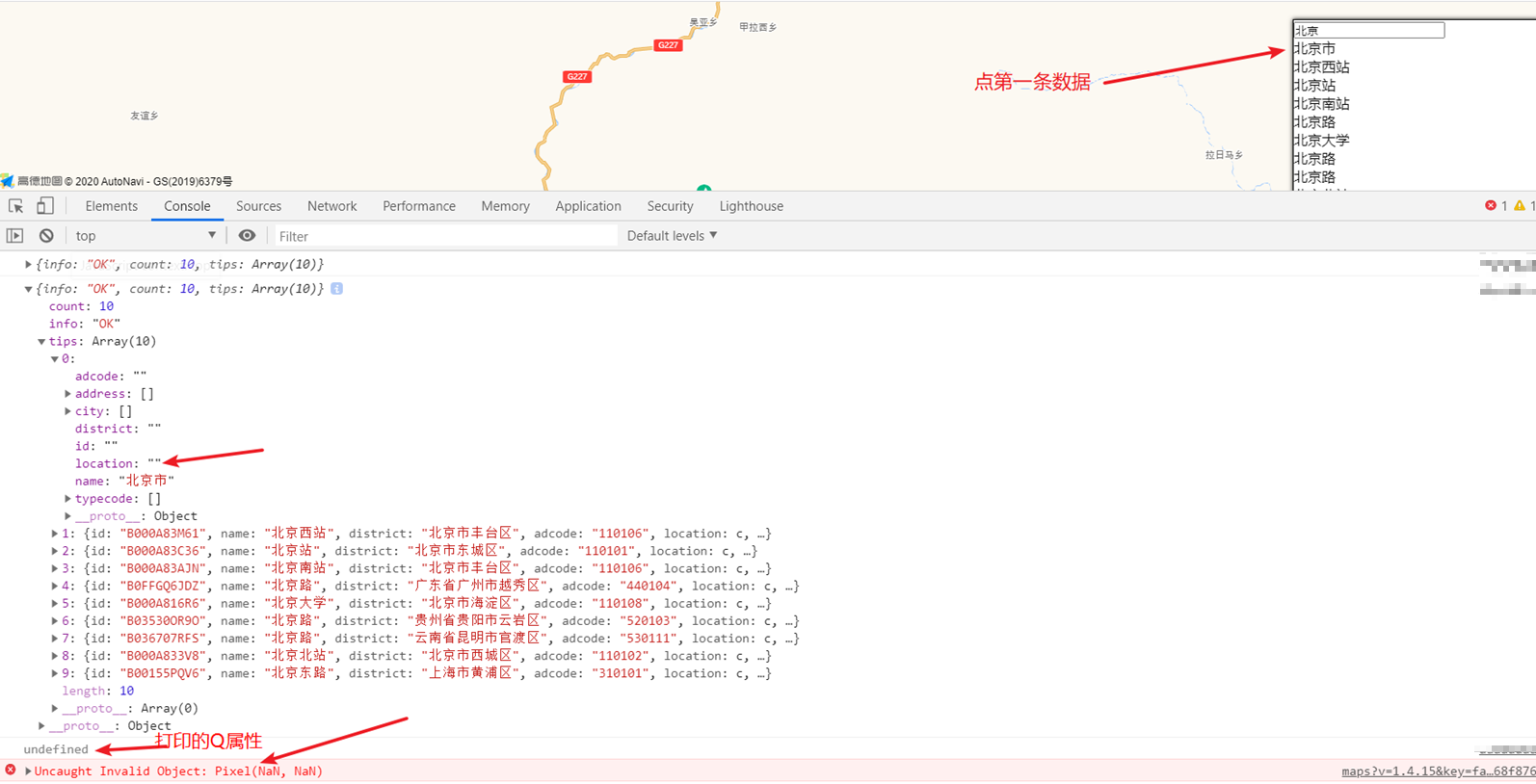Select 北京站 suggestion

tap(1314, 85)
